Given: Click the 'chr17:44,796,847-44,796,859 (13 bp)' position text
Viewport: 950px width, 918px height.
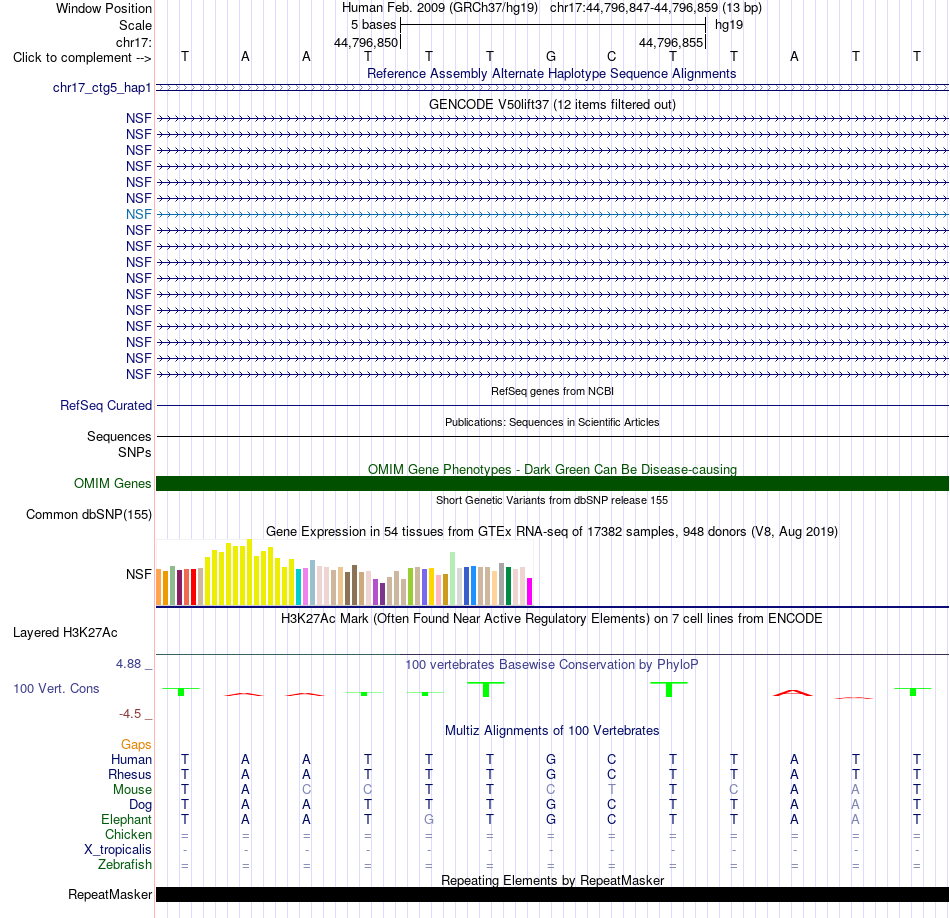Looking at the screenshot, I should coord(656,8).
